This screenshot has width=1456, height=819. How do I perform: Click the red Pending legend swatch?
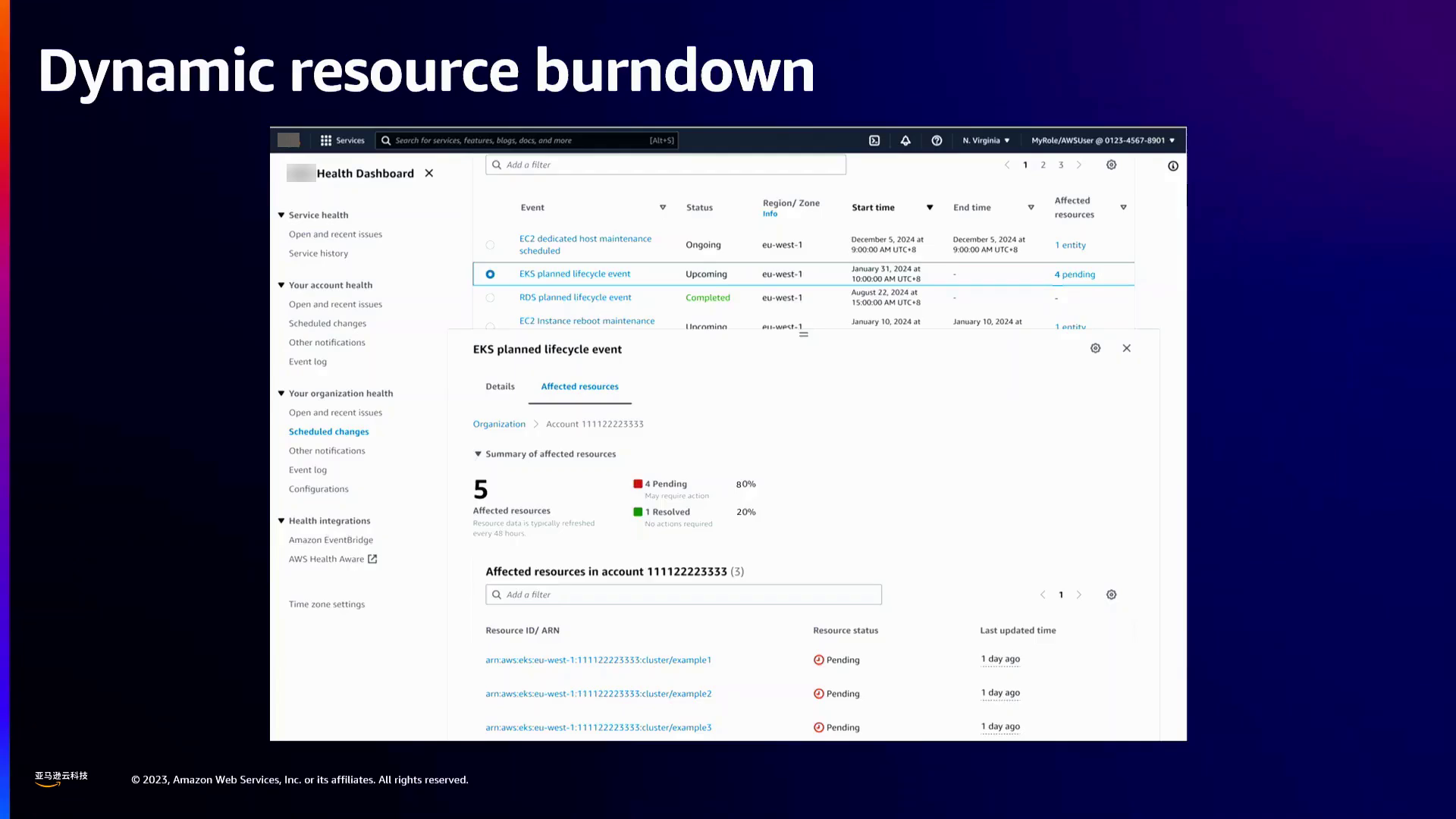pos(638,484)
